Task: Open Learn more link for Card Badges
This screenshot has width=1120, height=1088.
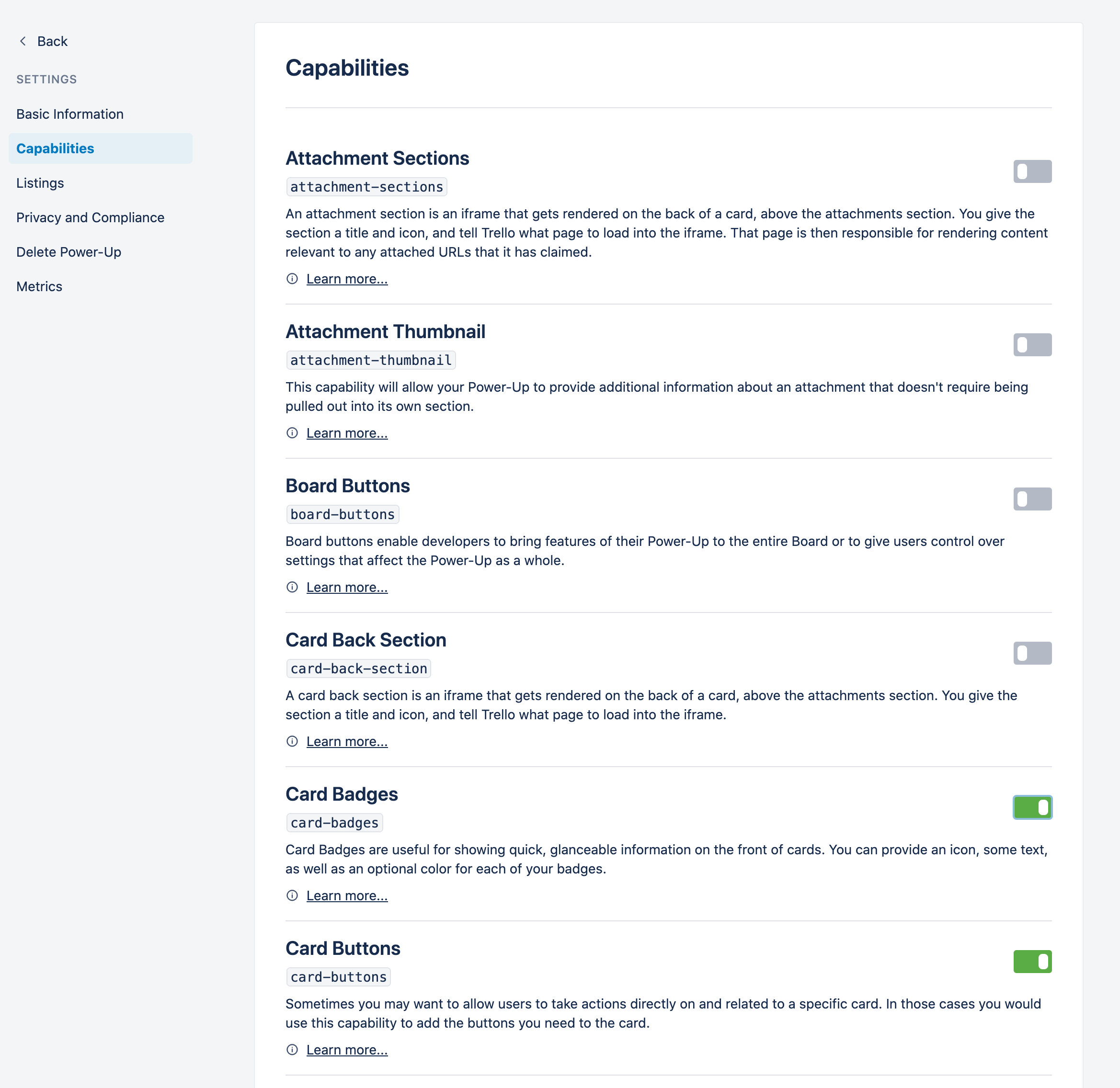Action: (347, 896)
